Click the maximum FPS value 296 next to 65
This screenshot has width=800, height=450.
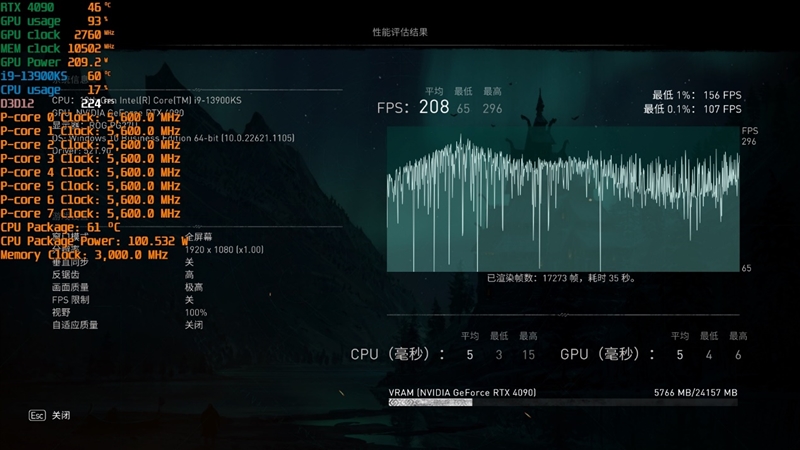click(492, 109)
